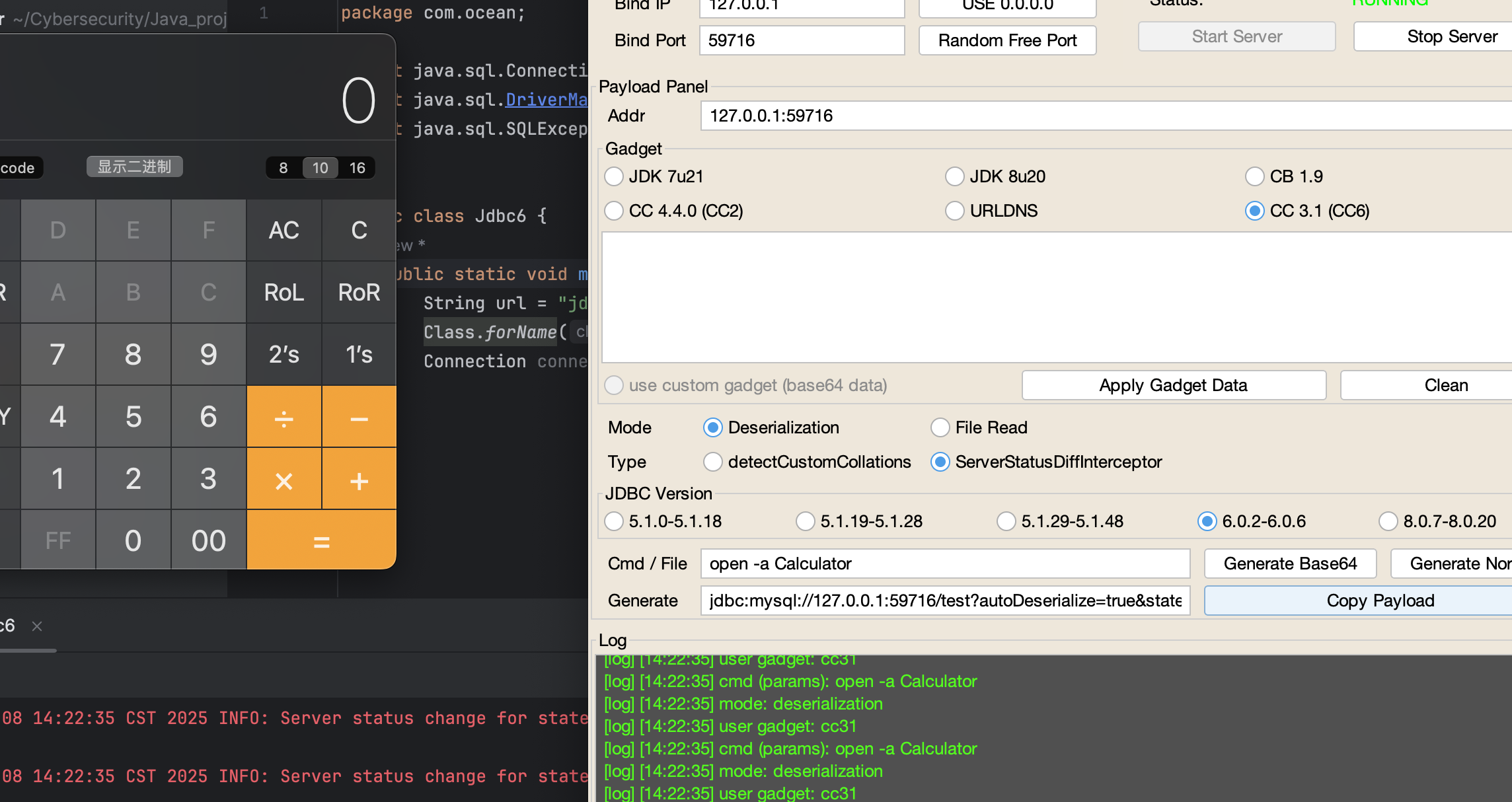Switch calculator to base 8
The height and width of the screenshot is (802, 1512).
(x=283, y=168)
